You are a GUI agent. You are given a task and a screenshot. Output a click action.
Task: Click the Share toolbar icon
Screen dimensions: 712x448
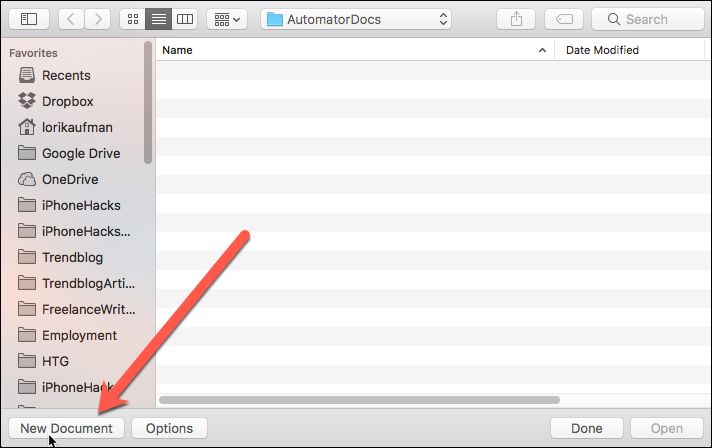pos(516,19)
